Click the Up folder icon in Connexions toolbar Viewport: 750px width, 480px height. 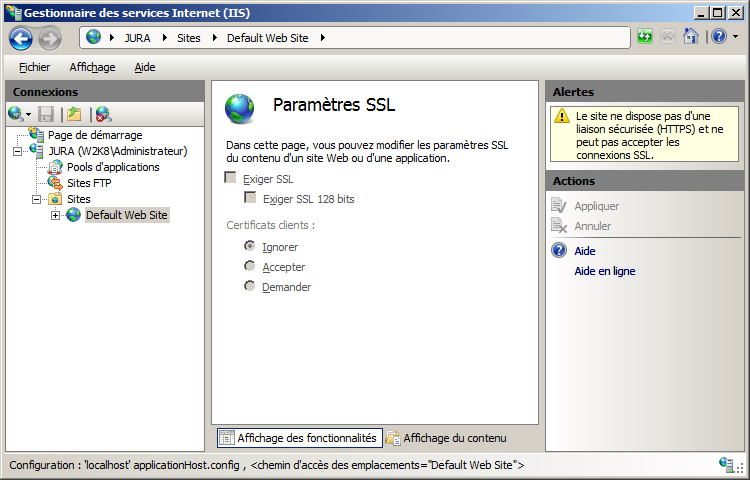(x=74, y=114)
